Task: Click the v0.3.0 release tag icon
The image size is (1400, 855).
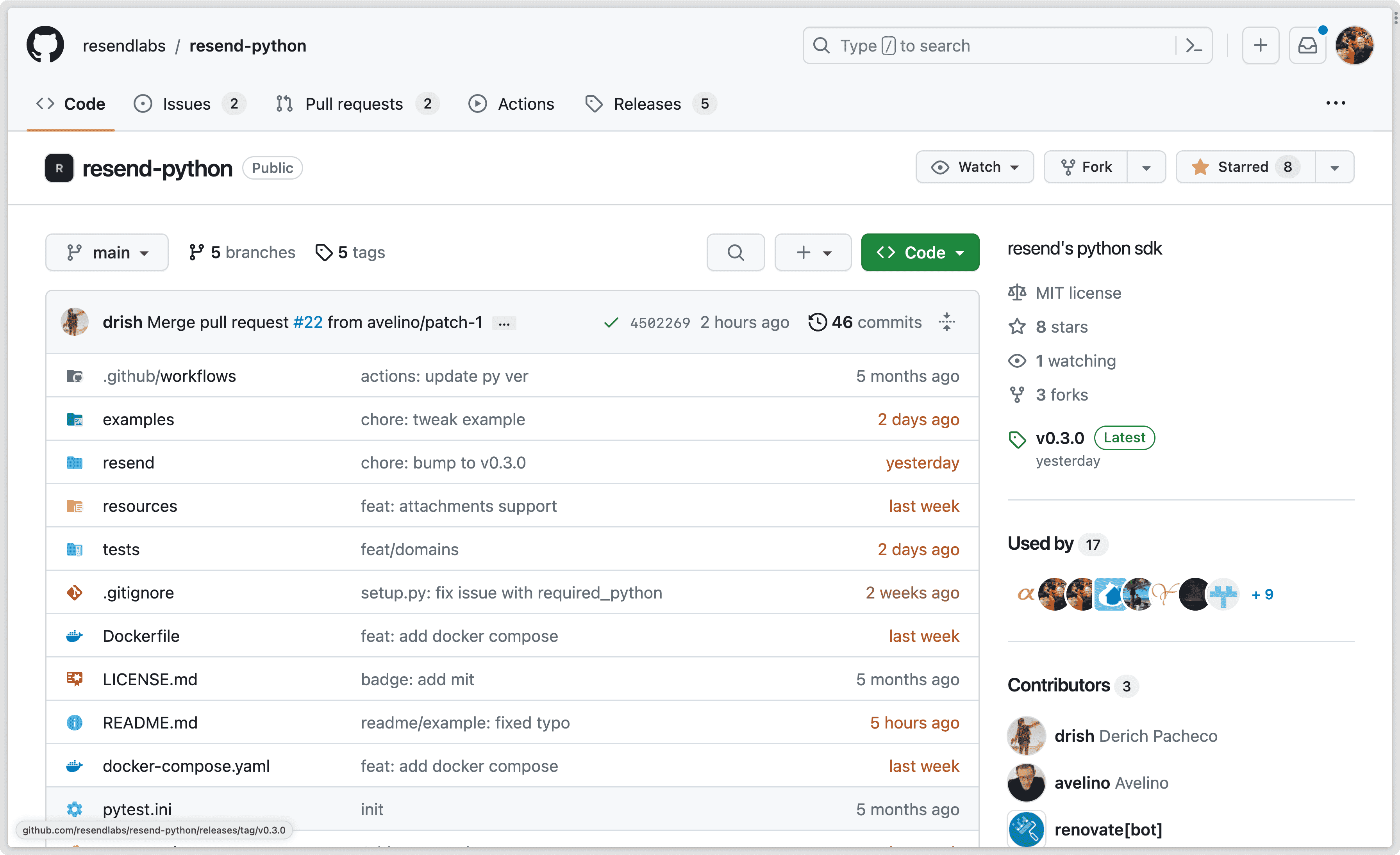Action: coord(1016,439)
